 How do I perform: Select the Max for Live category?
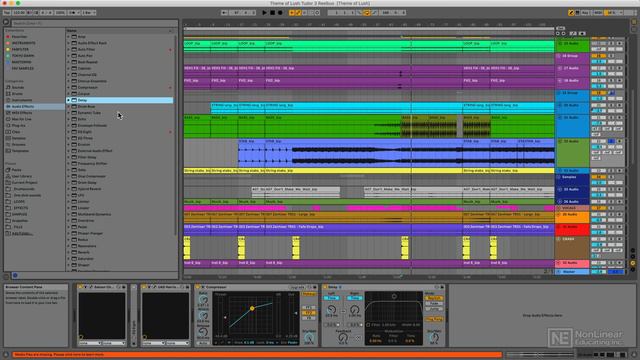[x=21, y=119]
